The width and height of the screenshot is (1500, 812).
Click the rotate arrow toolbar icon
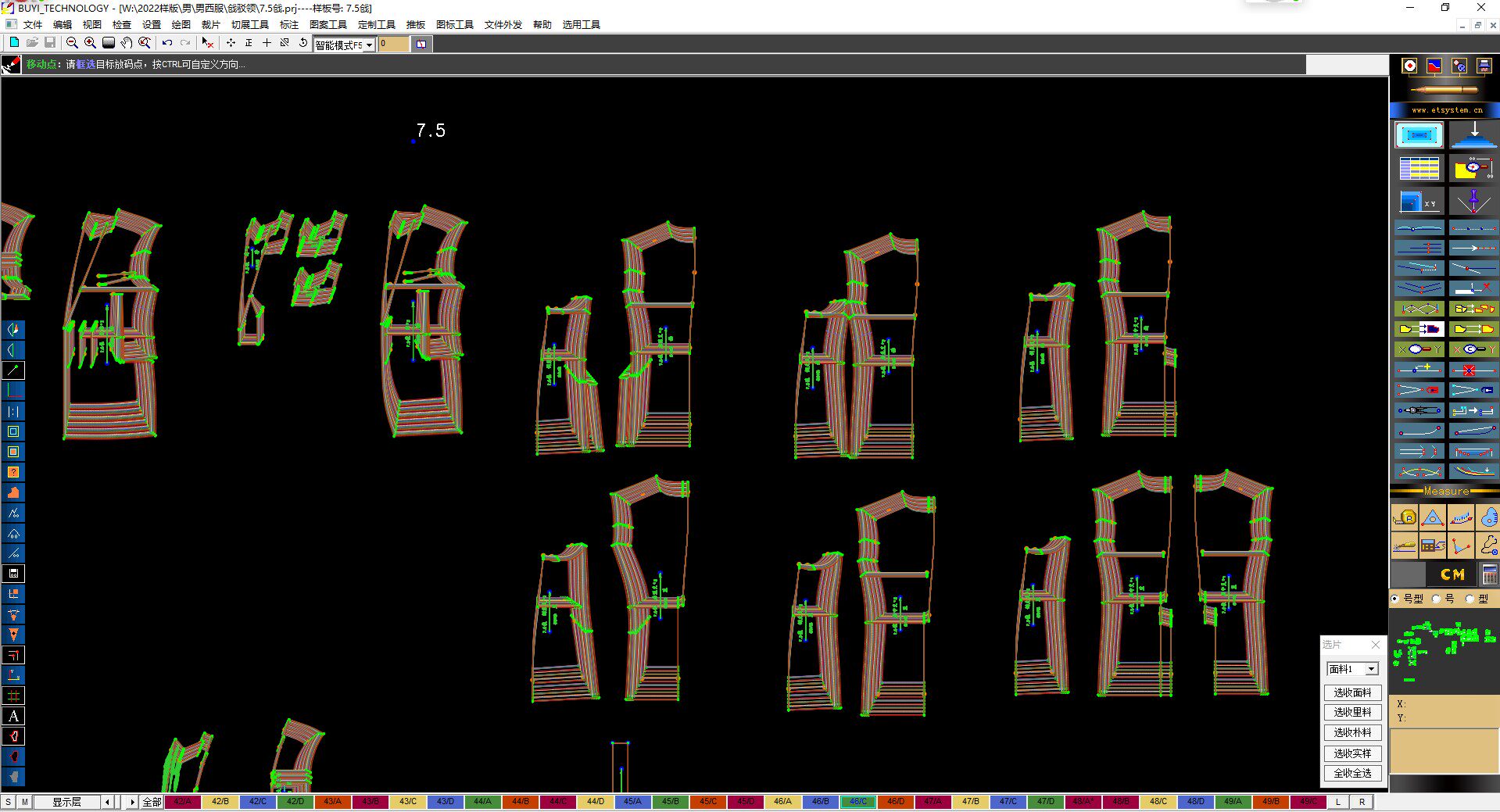pyautogui.click(x=303, y=43)
